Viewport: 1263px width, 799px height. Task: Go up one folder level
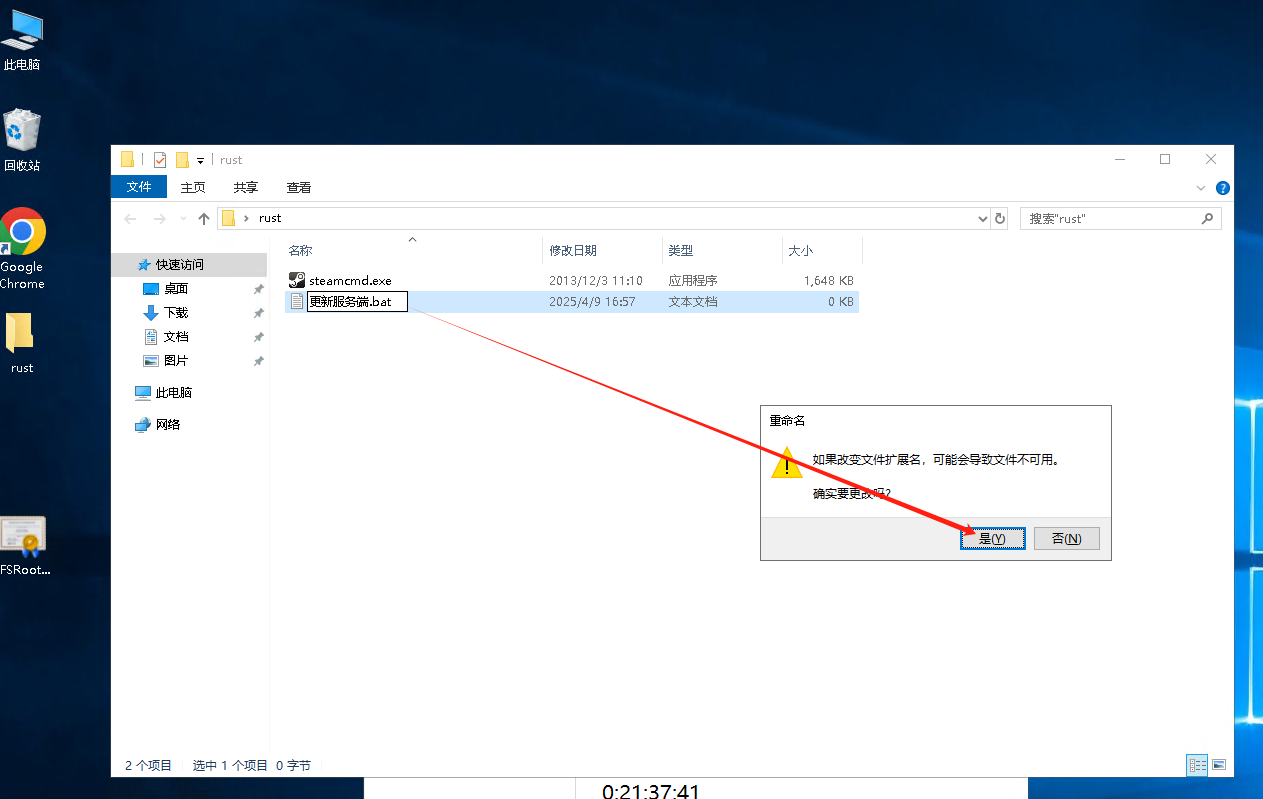coord(204,218)
